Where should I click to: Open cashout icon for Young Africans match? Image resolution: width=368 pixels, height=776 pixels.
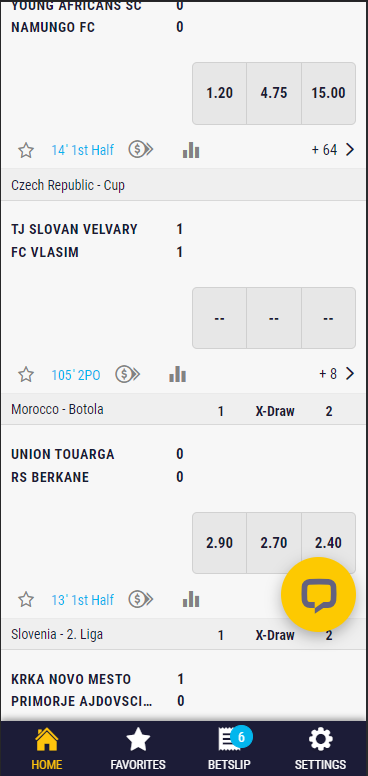(141, 149)
